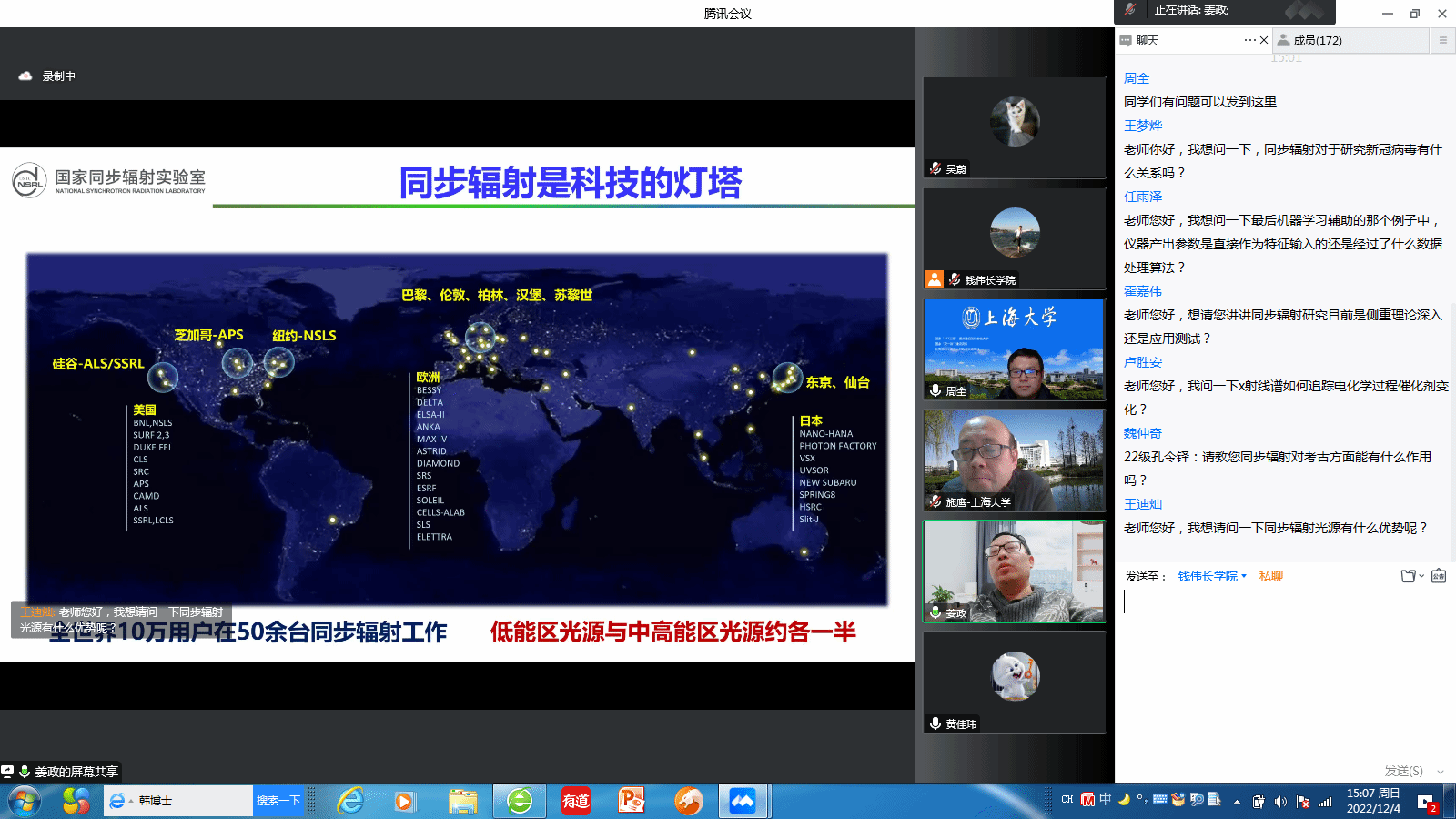Toggle 姜政's microphone icon
This screenshot has width=1456, height=819.
point(934,612)
